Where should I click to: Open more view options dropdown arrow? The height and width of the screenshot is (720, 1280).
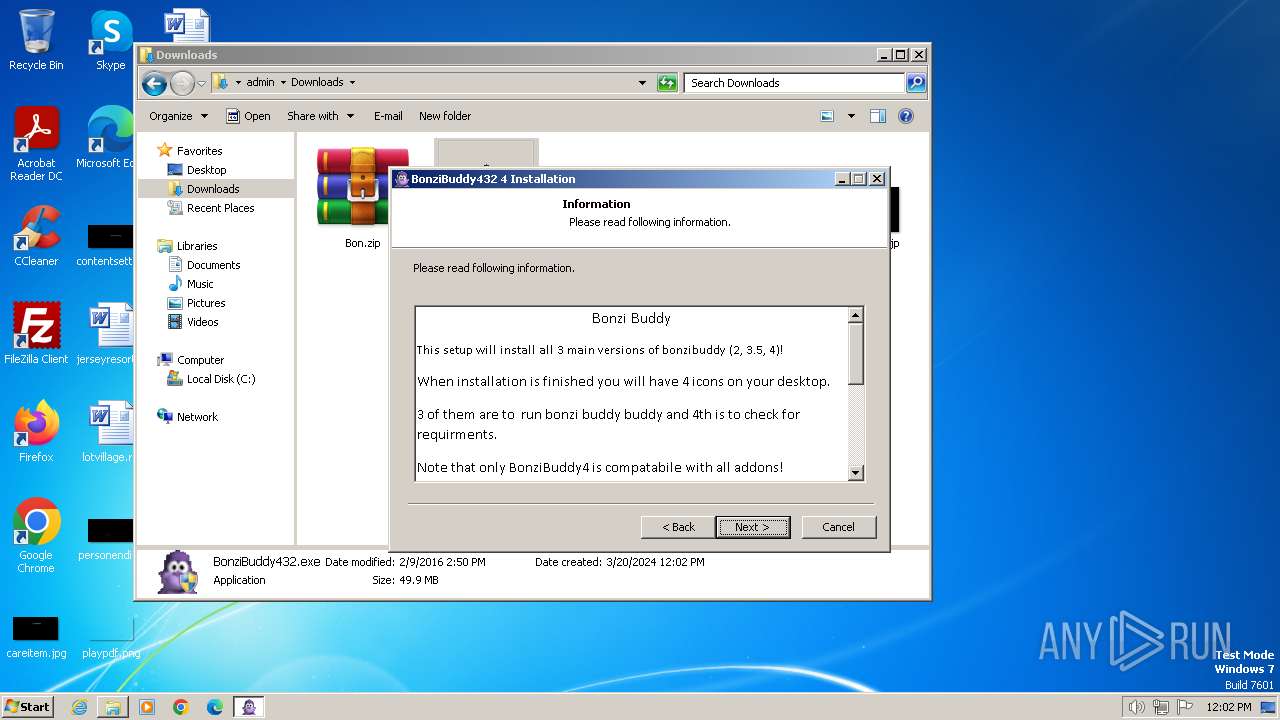(851, 116)
